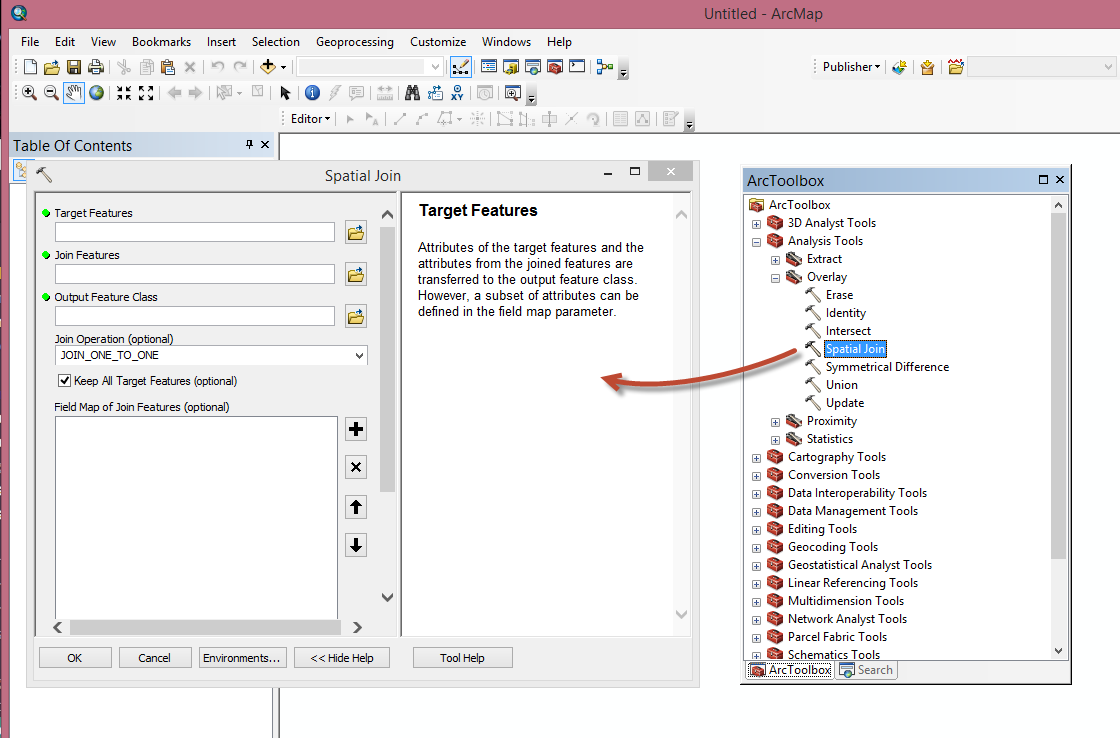Switch to the Search tab in ArcToolbox
This screenshot has height=738, width=1120.
pyautogui.click(x=866, y=670)
